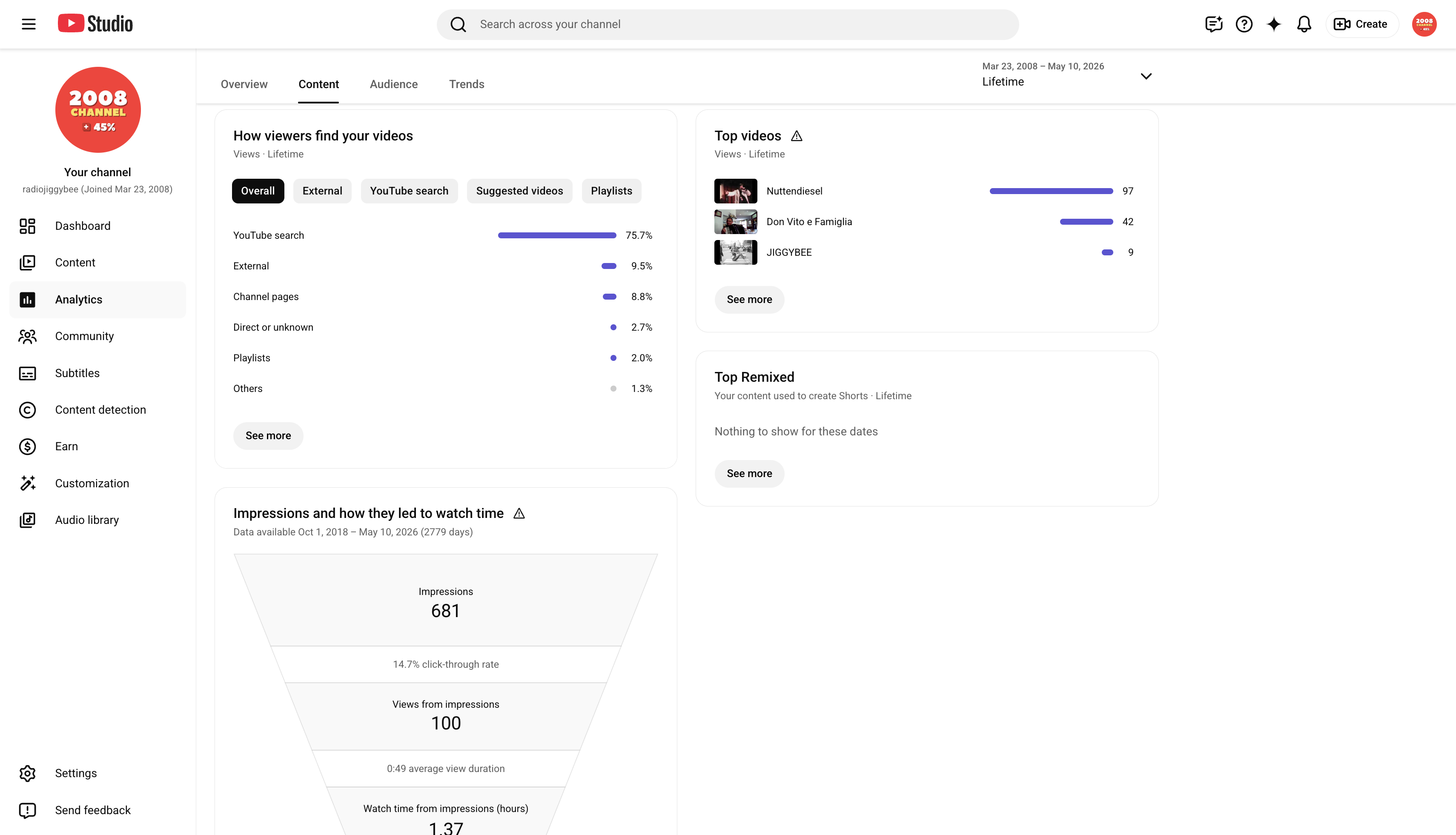
Task: Click the warning icon next to Top videos
Action: click(796, 136)
